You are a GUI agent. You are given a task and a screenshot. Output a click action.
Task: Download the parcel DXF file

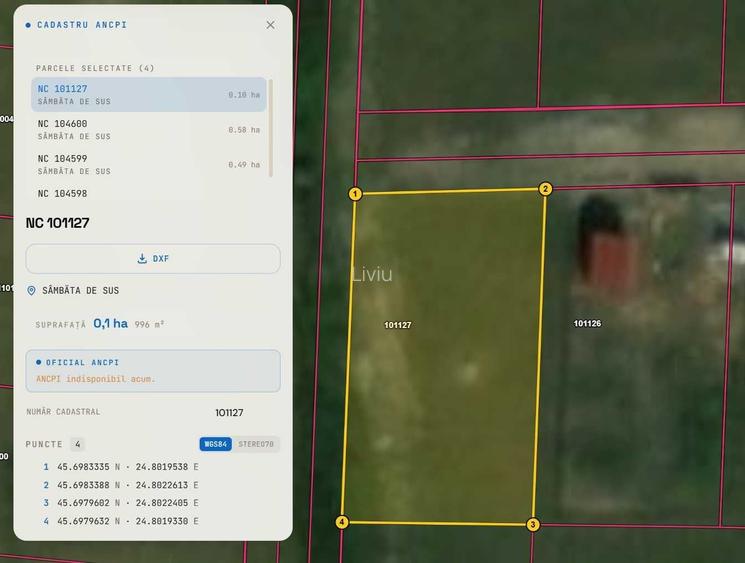coord(153,258)
